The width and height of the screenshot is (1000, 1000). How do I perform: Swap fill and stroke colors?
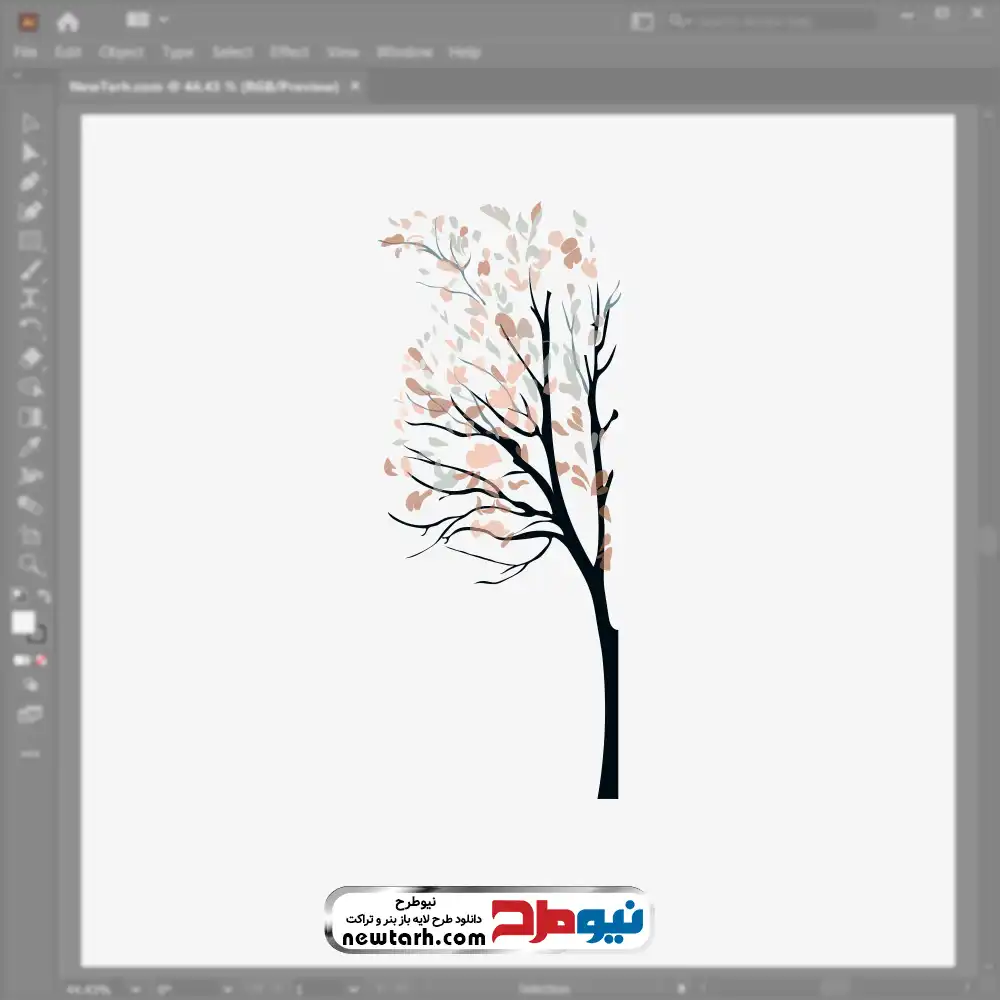(42, 596)
